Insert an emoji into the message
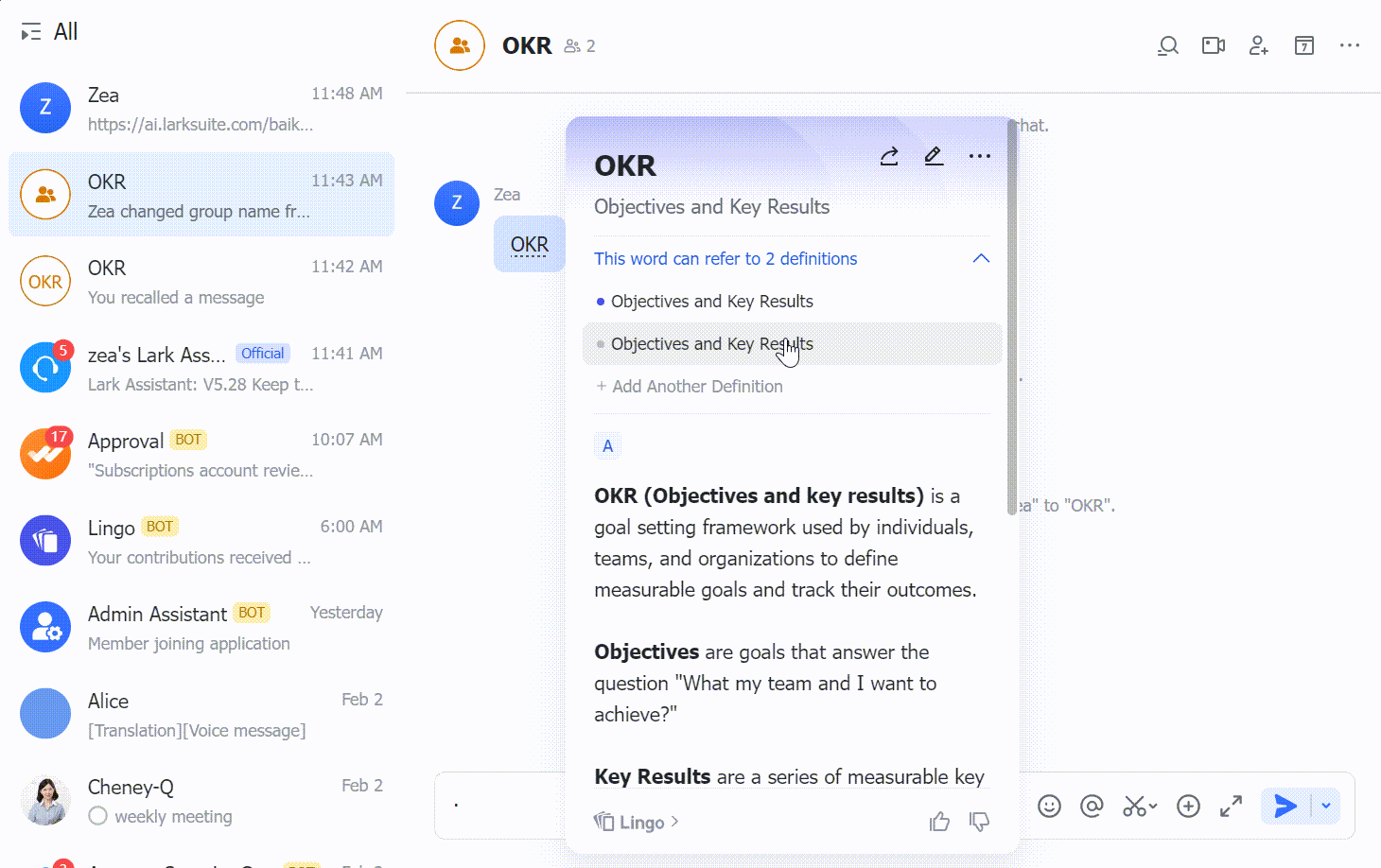The image size is (1381, 868). 1049,806
